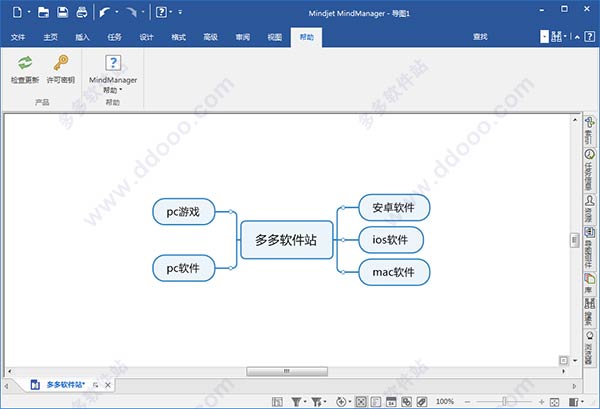Switch to the 主页 home tab
Viewport: 600px width, 409px height.
(50, 37)
